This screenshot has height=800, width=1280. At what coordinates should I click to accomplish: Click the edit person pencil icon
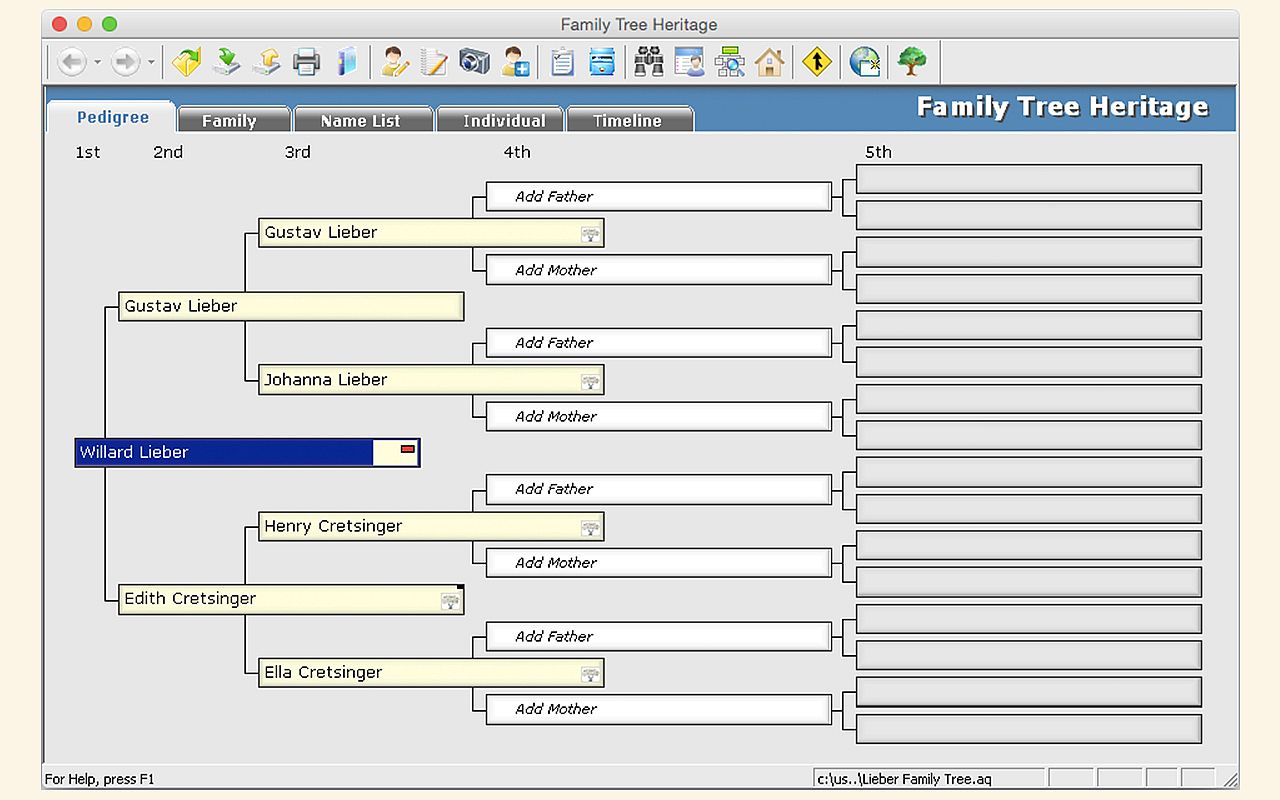[x=395, y=63]
